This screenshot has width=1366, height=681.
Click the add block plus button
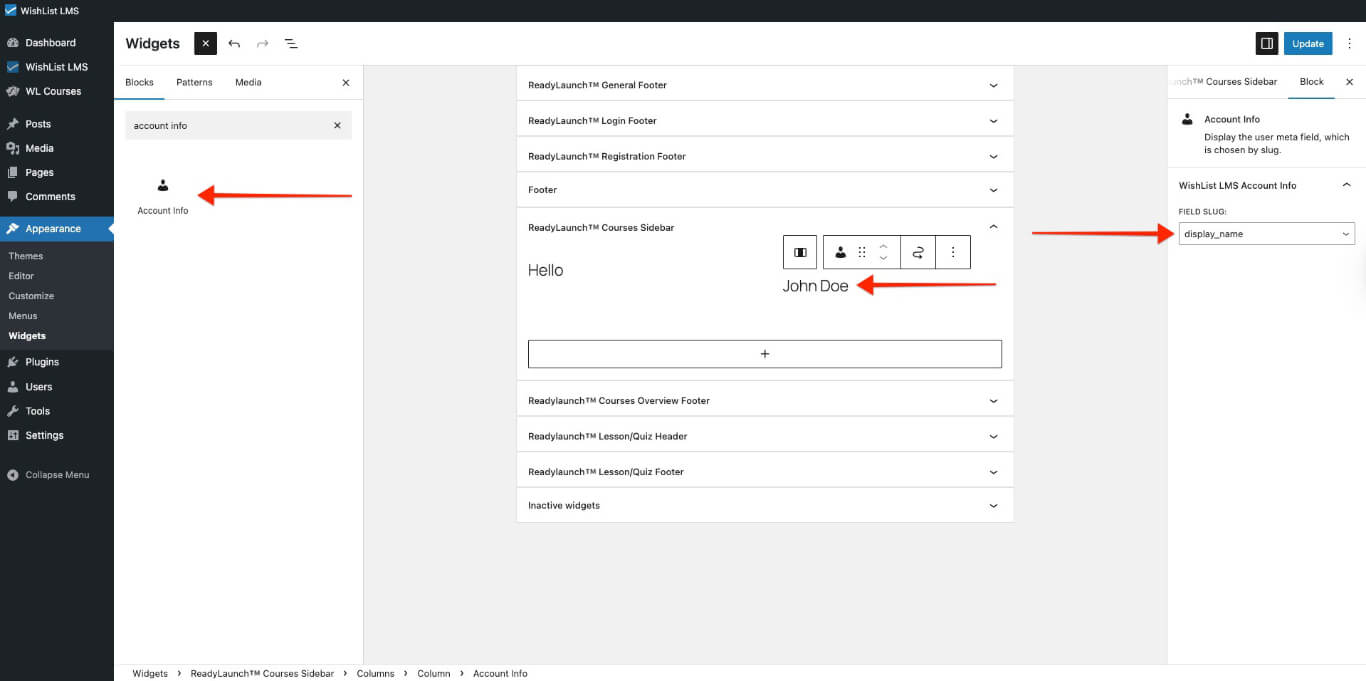pos(764,354)
